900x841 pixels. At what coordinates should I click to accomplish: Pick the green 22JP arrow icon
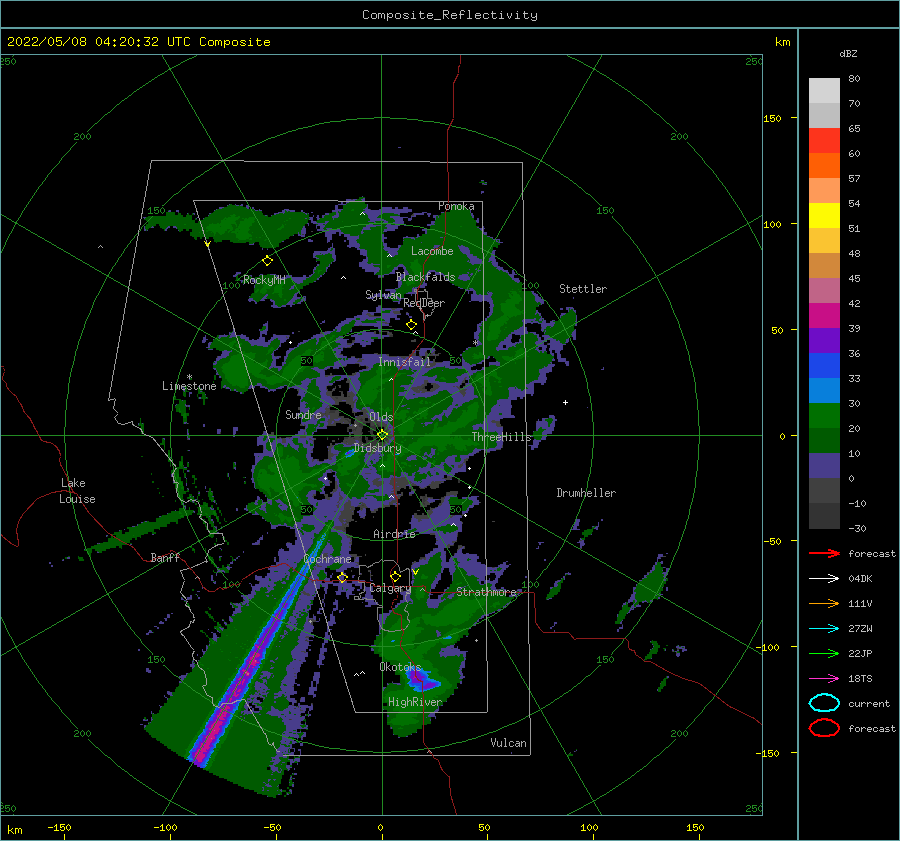(824, 653)
